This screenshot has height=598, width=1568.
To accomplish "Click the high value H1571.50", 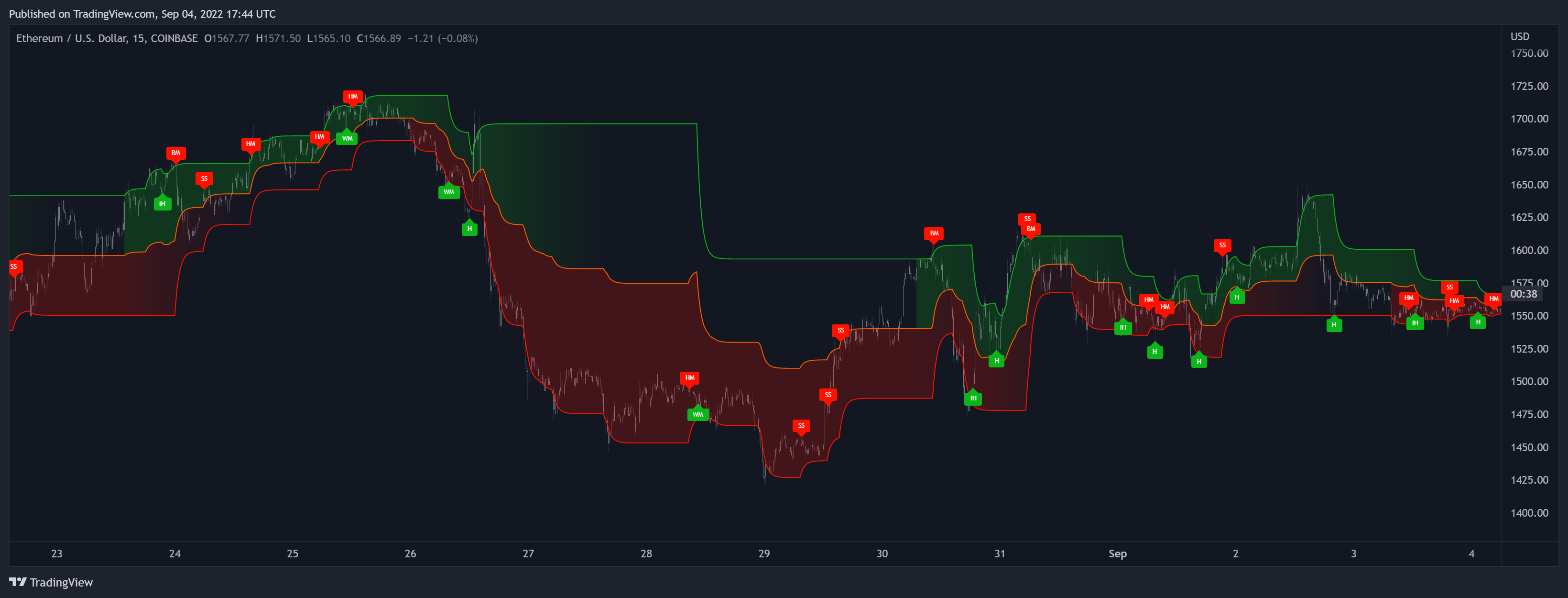I will coord(278,38).
